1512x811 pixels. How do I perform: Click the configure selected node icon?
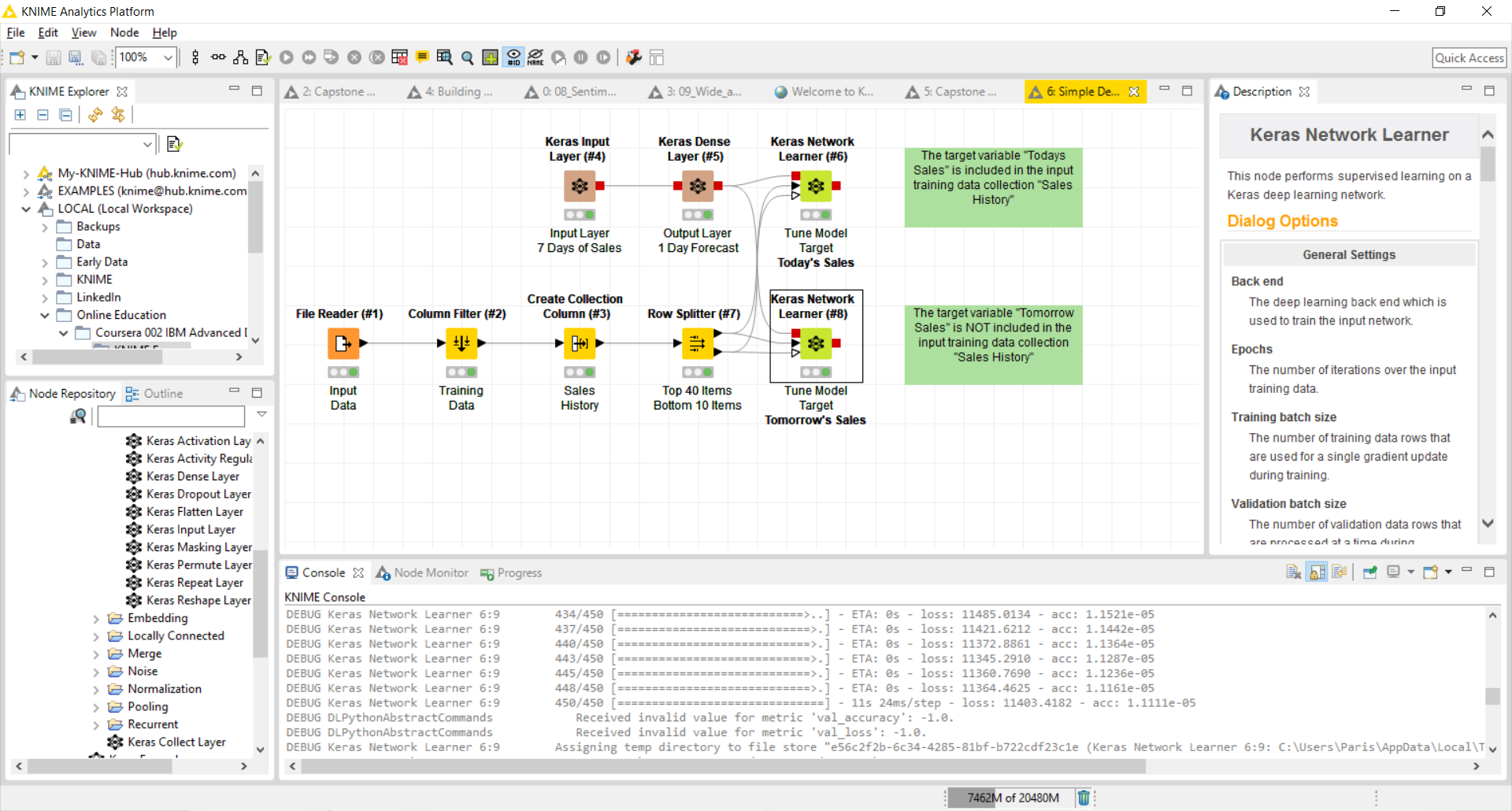click(x=263, y=57)
